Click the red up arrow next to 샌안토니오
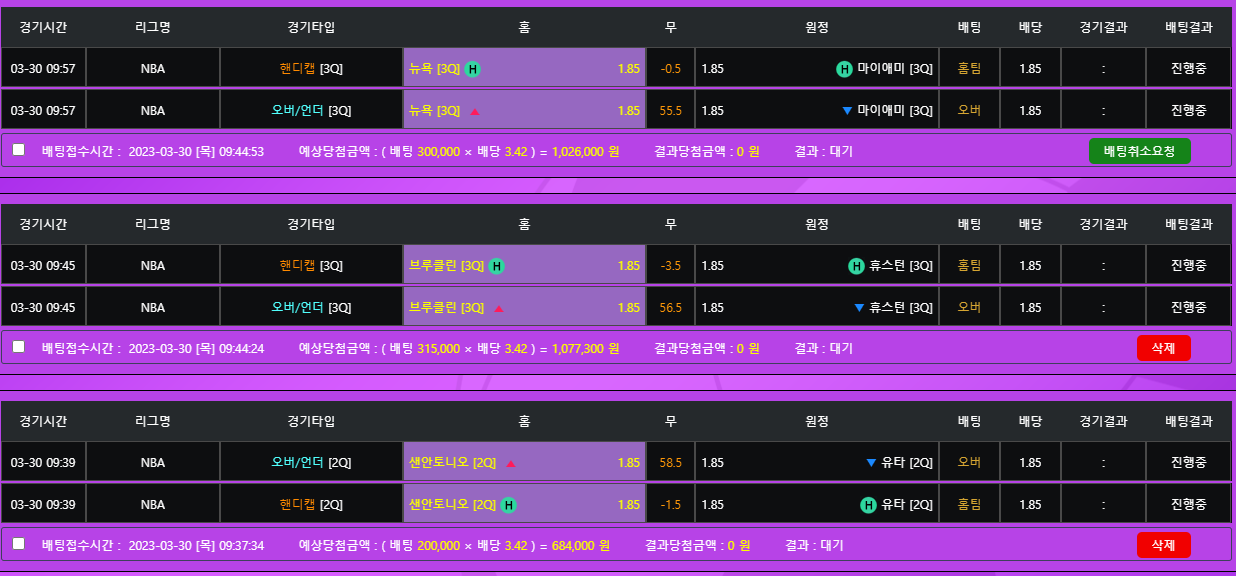The height and width of the screenshot is (576, 1236). point(511,463)
